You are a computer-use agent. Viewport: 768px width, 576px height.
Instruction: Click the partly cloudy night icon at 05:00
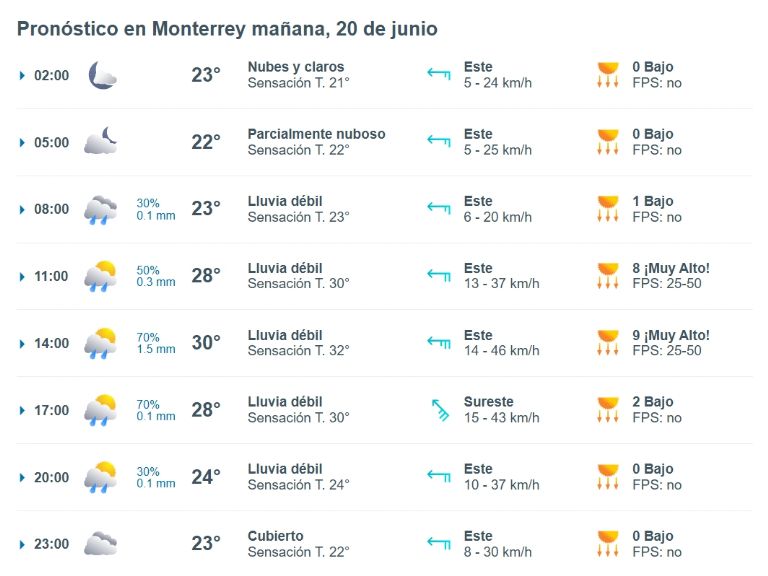(x=101, y=141)
